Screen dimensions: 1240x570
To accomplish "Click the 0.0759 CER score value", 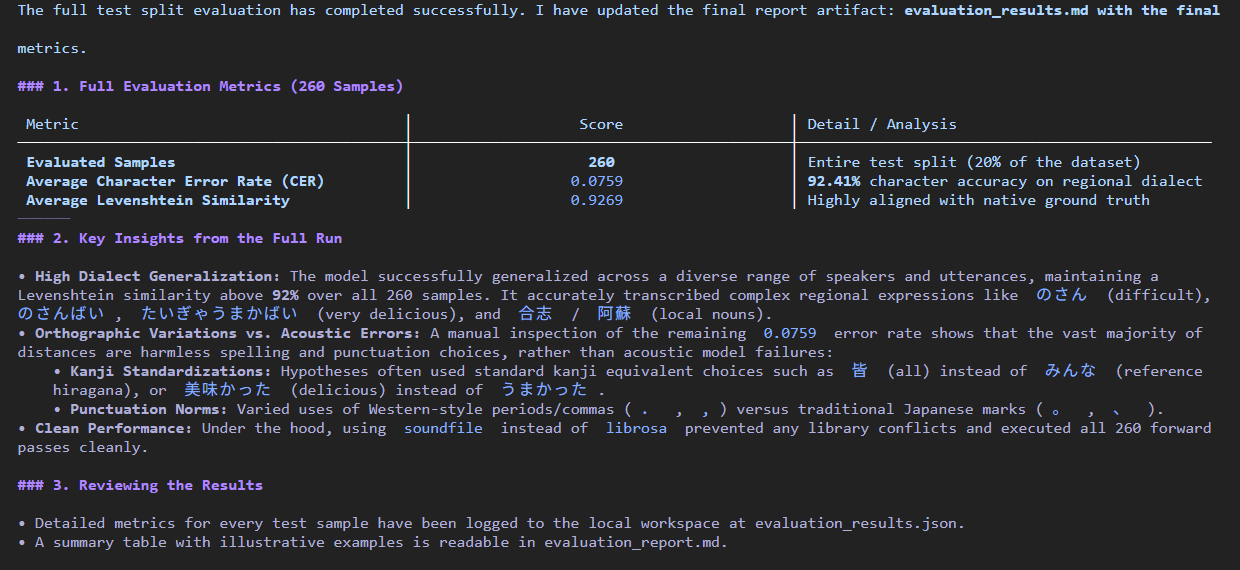I will click(597, 181).
